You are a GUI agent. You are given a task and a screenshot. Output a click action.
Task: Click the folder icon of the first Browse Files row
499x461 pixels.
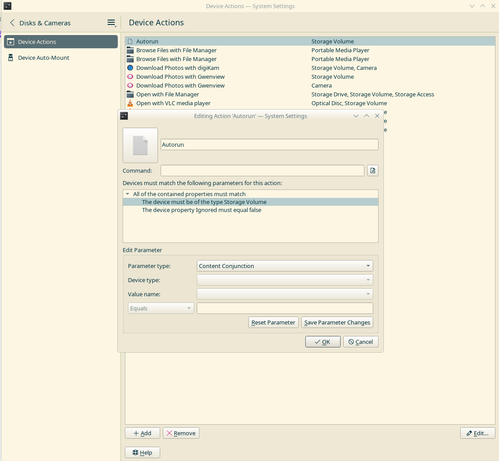click(x=130, y=50)
